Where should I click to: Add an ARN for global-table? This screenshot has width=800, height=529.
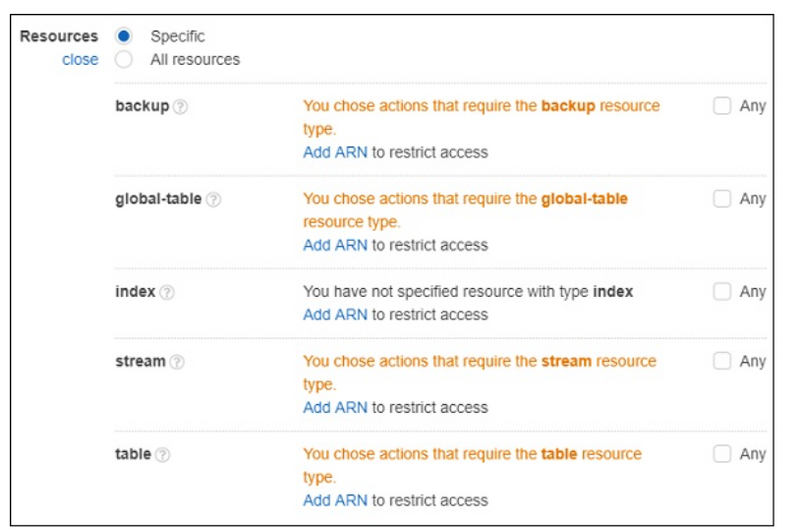pyautogui.click(x=335, y=244)
